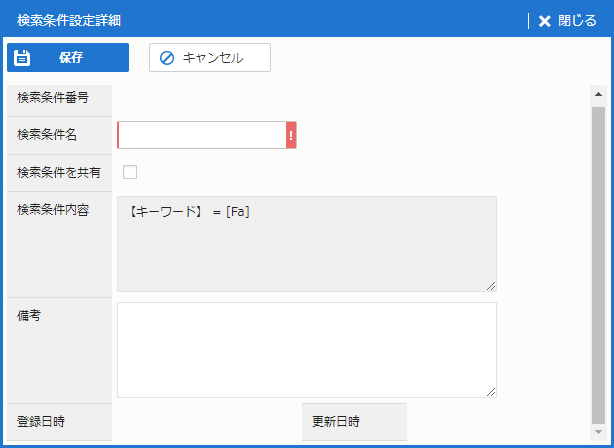Click the scrollbar up arrow
Image resolution: width=614 pixels, height=448 pixels.
[x=598, y=95]
